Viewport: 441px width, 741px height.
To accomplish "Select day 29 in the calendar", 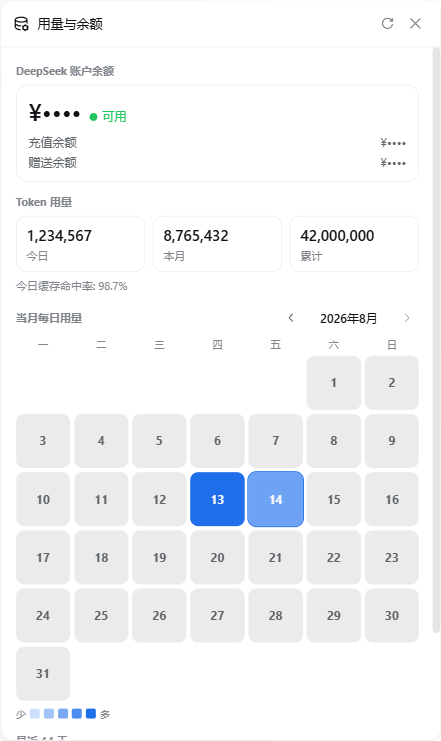I will pyautogui.click(x=334, y=615).
